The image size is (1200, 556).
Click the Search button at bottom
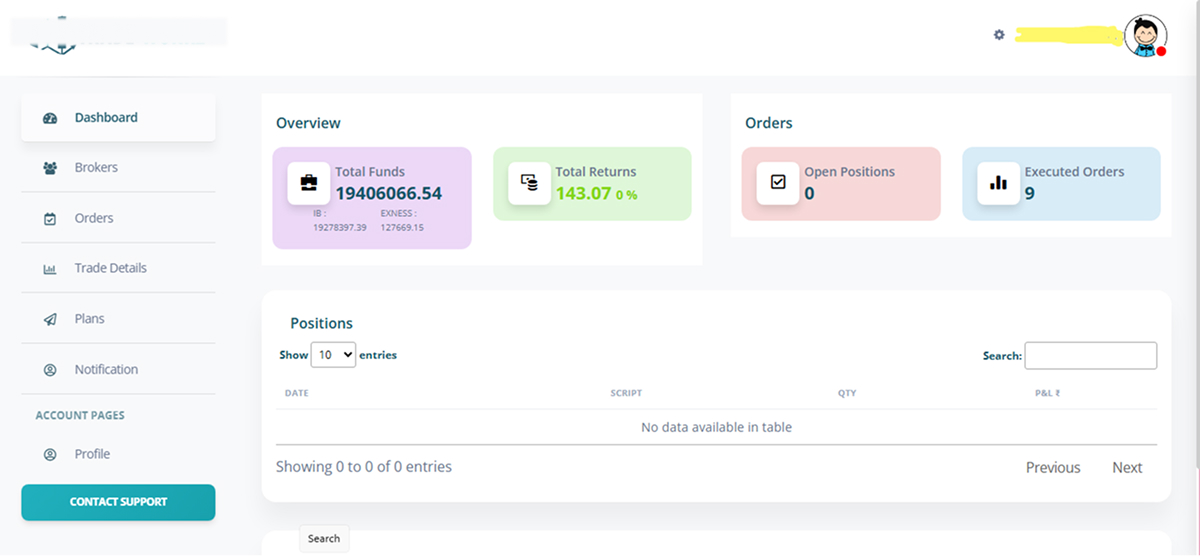point(324,538)
